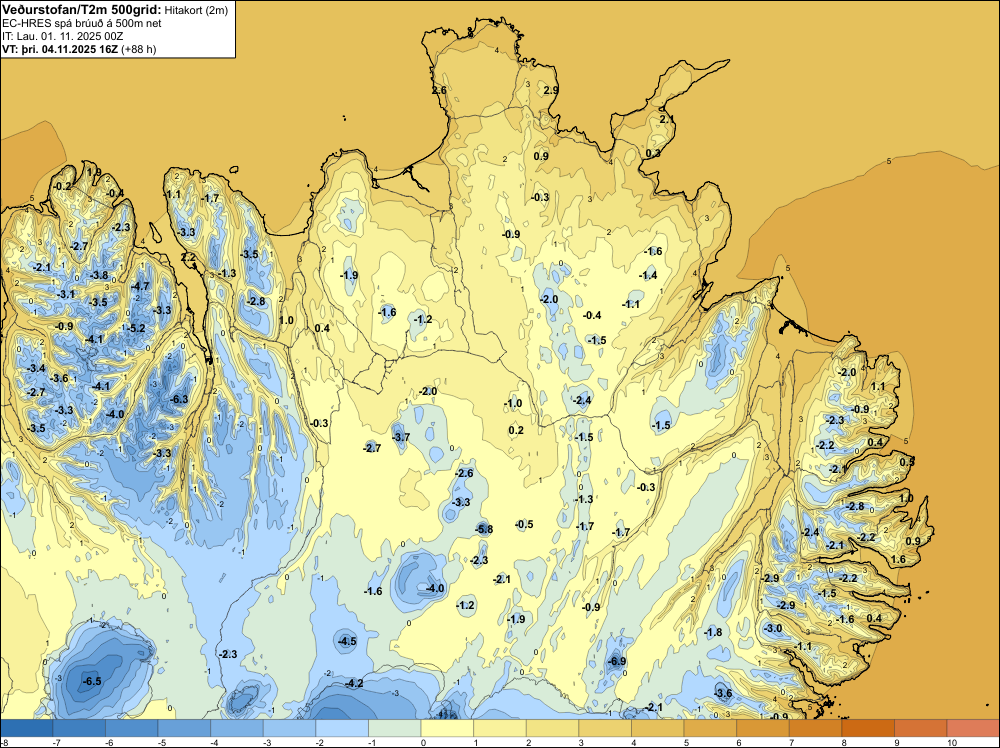Click the '-2.6' temperature value
The image size is (1000, 748).
(x=464, y=473)
